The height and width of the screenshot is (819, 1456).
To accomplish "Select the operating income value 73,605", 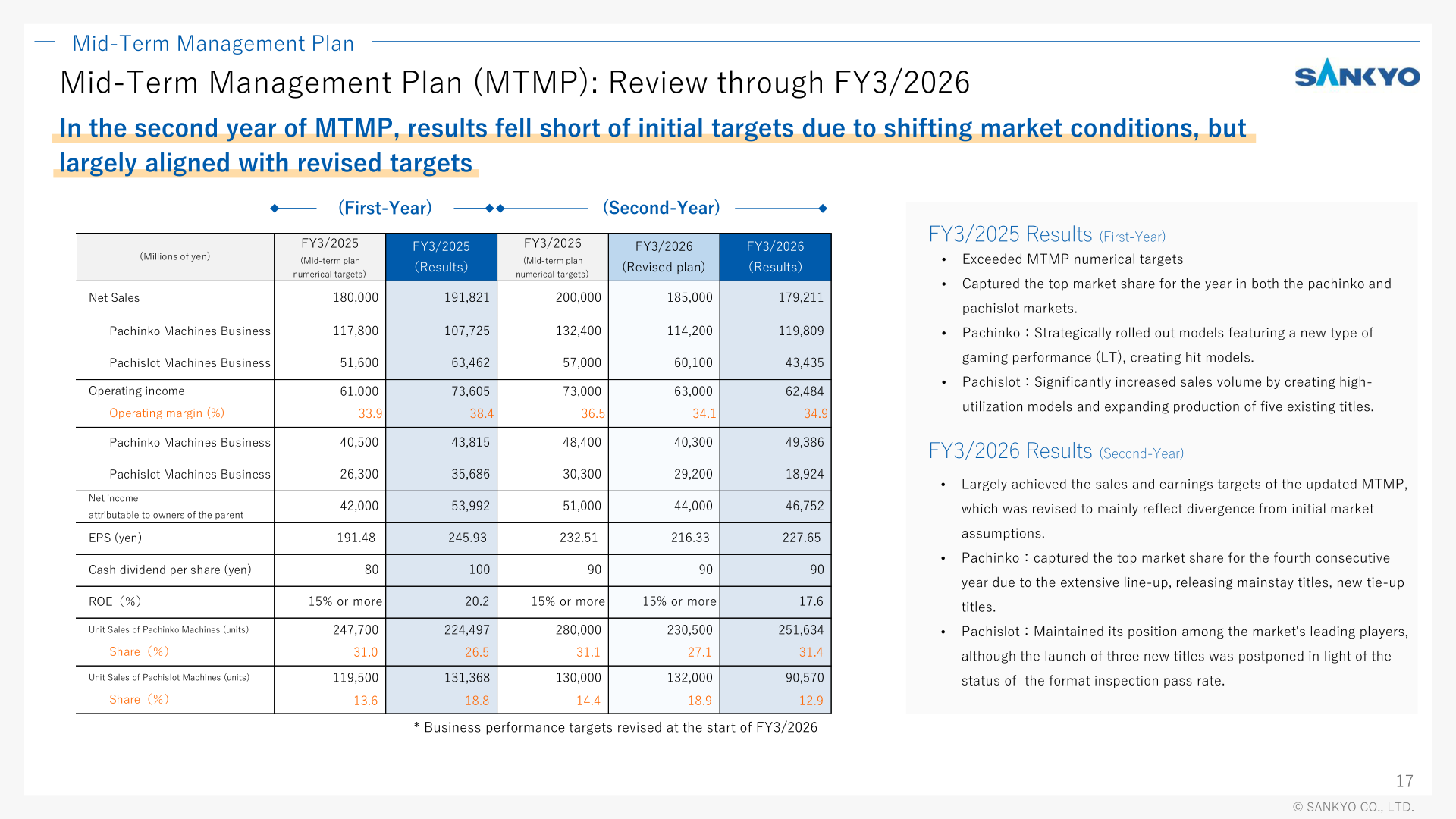I will pos(471,392).
